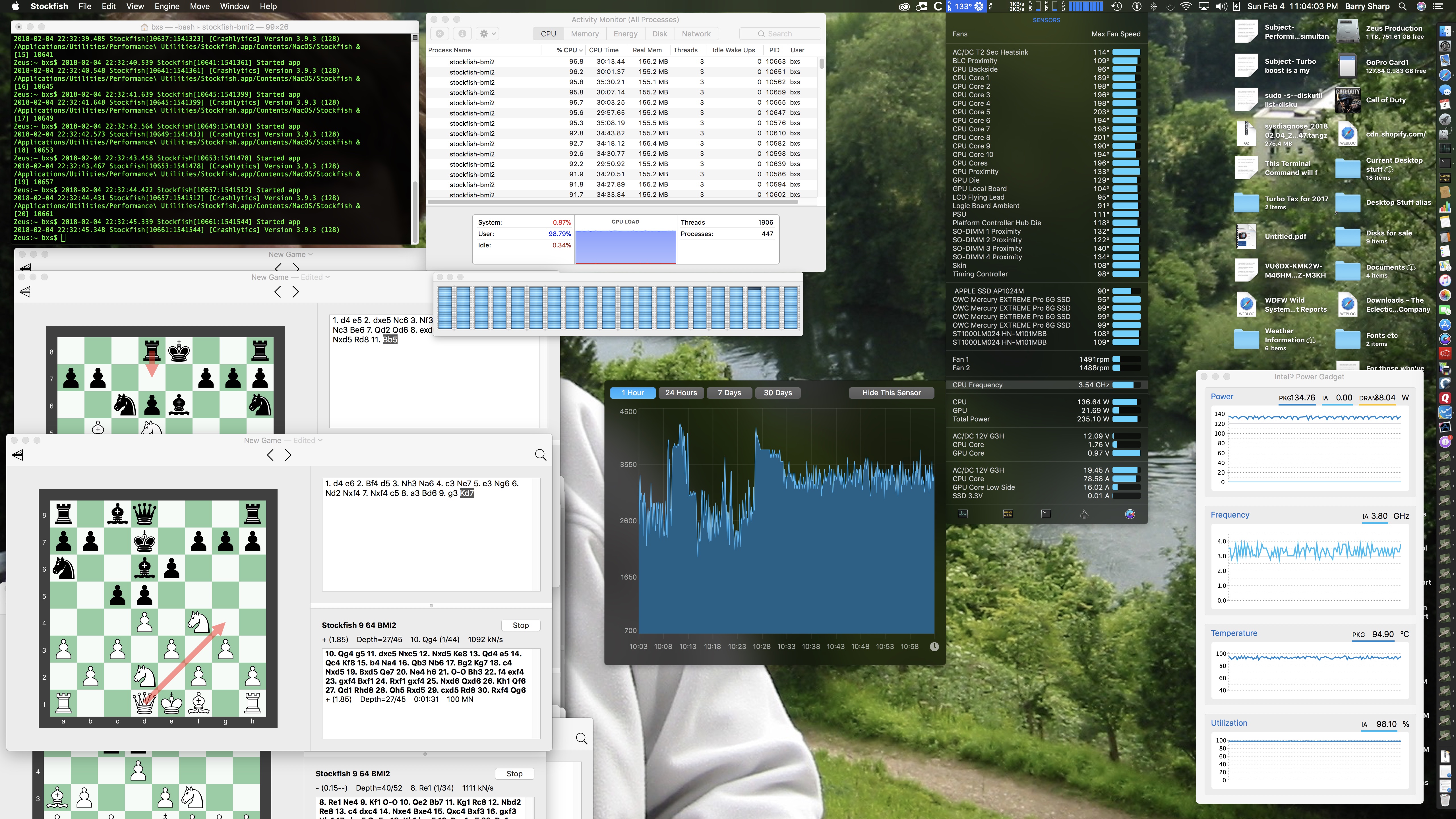Click the Activity Monitor process list scrollbar

821,64
